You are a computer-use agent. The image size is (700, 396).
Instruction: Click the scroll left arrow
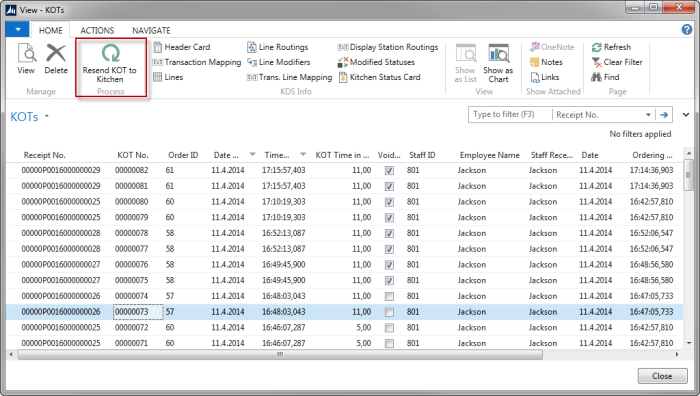pos(11,354)
